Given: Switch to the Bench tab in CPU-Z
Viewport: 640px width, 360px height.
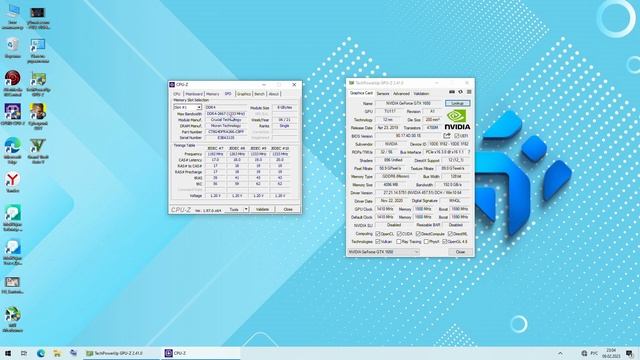Looking at the screenshot, I should click(x=260, y=94).
